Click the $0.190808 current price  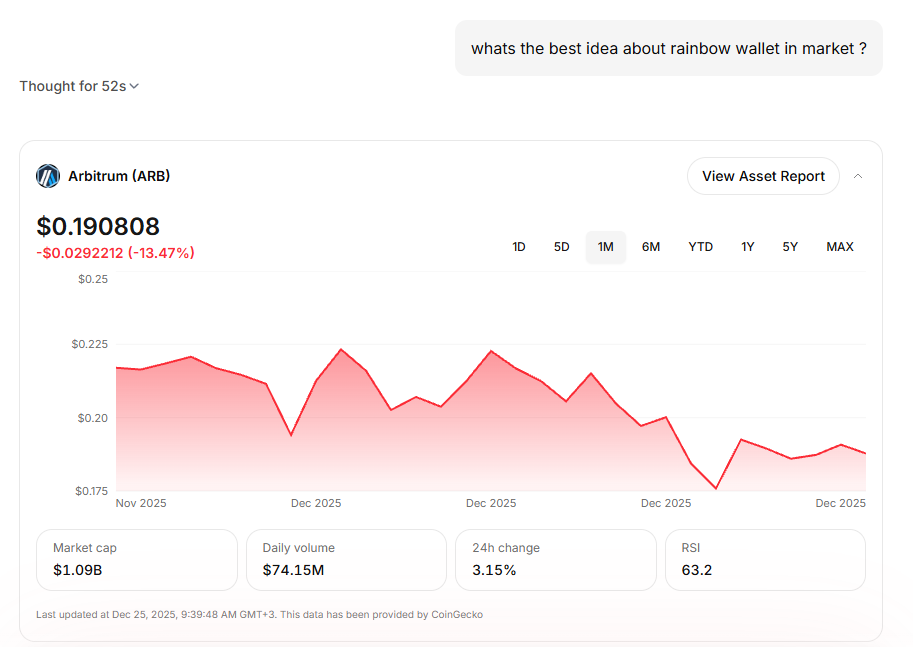point(98,227)
